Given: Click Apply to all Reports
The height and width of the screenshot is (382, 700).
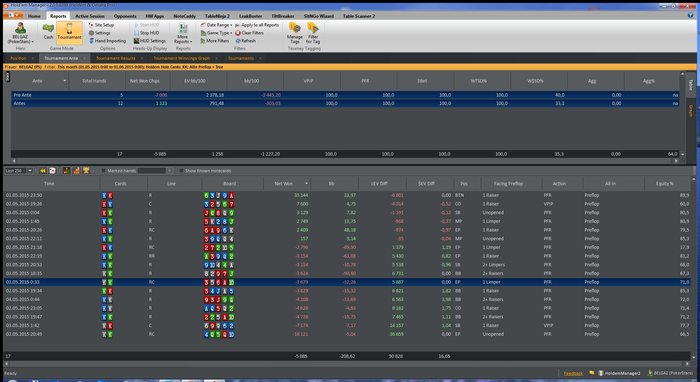Looking at the screenshot, I should point(257,25).
